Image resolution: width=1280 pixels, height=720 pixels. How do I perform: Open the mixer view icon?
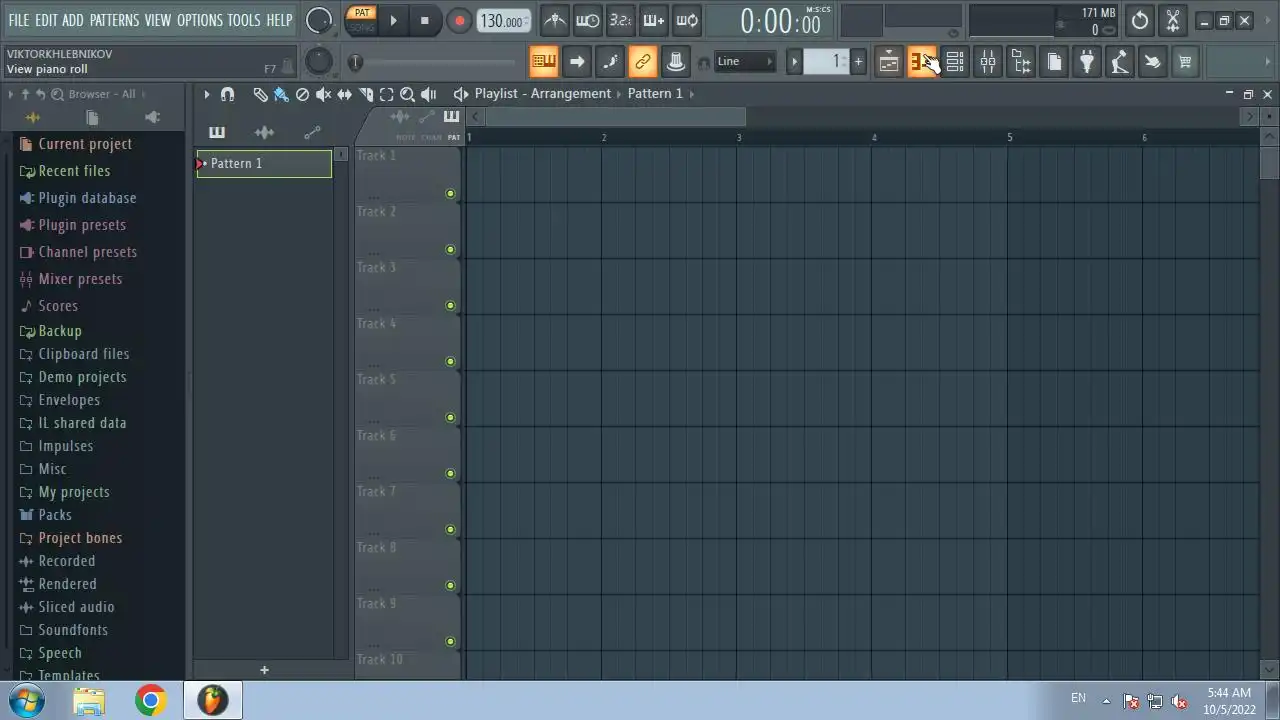tap(988, 62)
